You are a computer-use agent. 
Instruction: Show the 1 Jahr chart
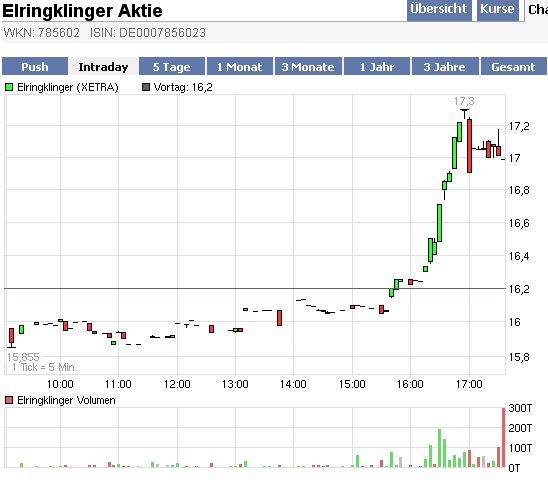click(x=377, y=67)
